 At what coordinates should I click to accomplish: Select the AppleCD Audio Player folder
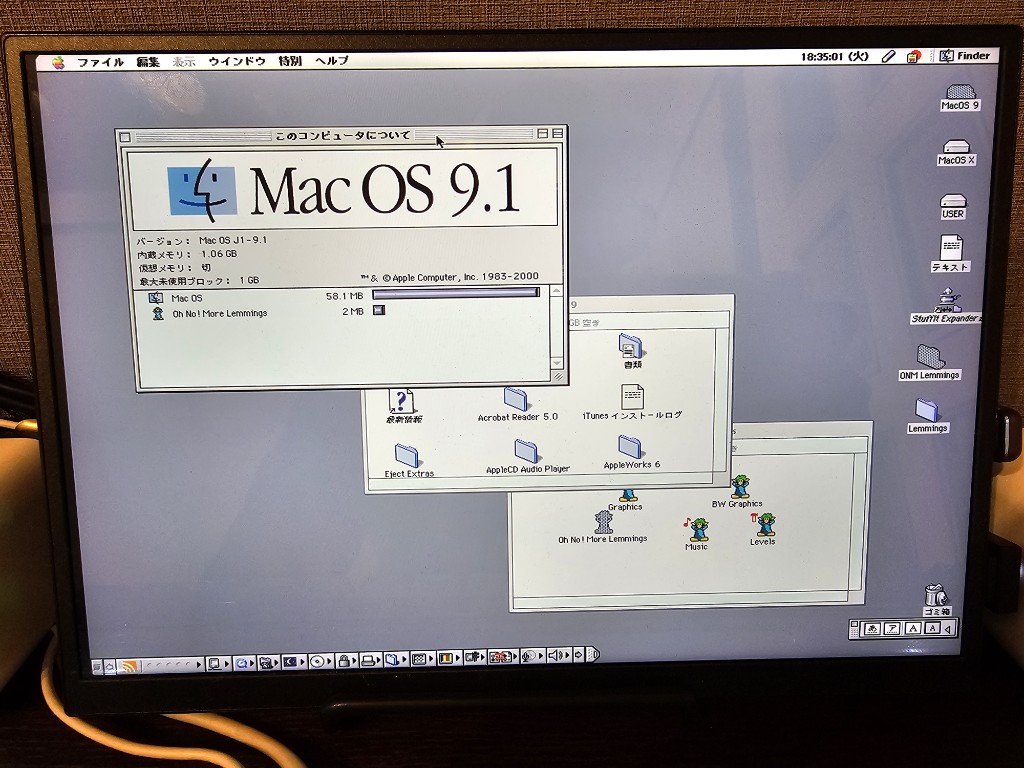(x=528, y=456)
